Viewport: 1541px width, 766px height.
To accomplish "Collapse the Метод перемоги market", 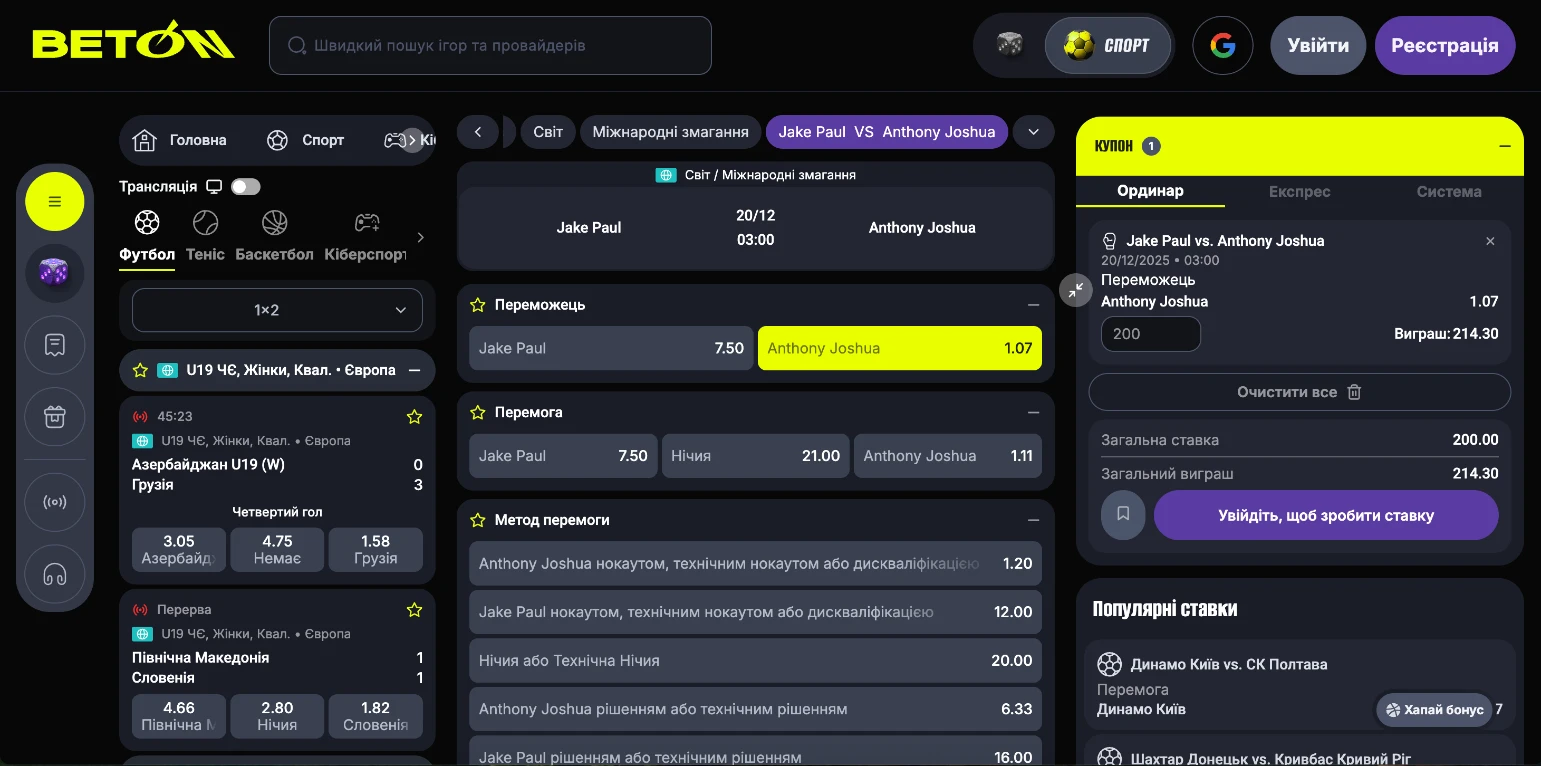I will (1033, 520).
